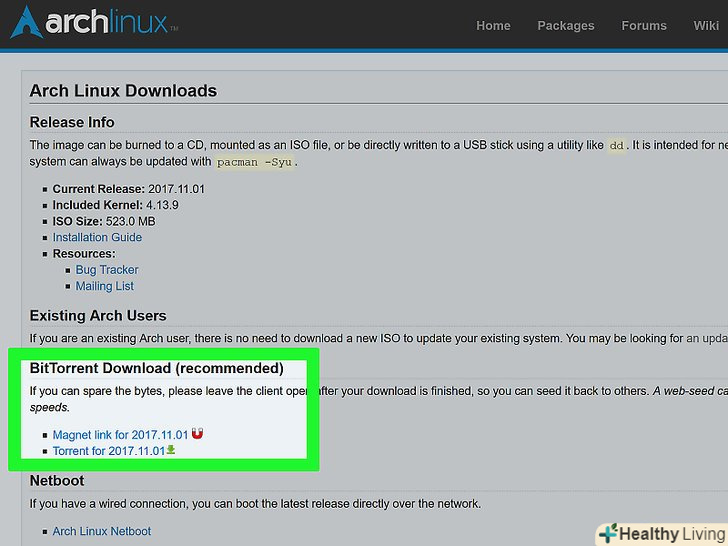Viewport: 728px width, 546px height.
Task: Click the Netboot heading
Action: pos(57,481)
